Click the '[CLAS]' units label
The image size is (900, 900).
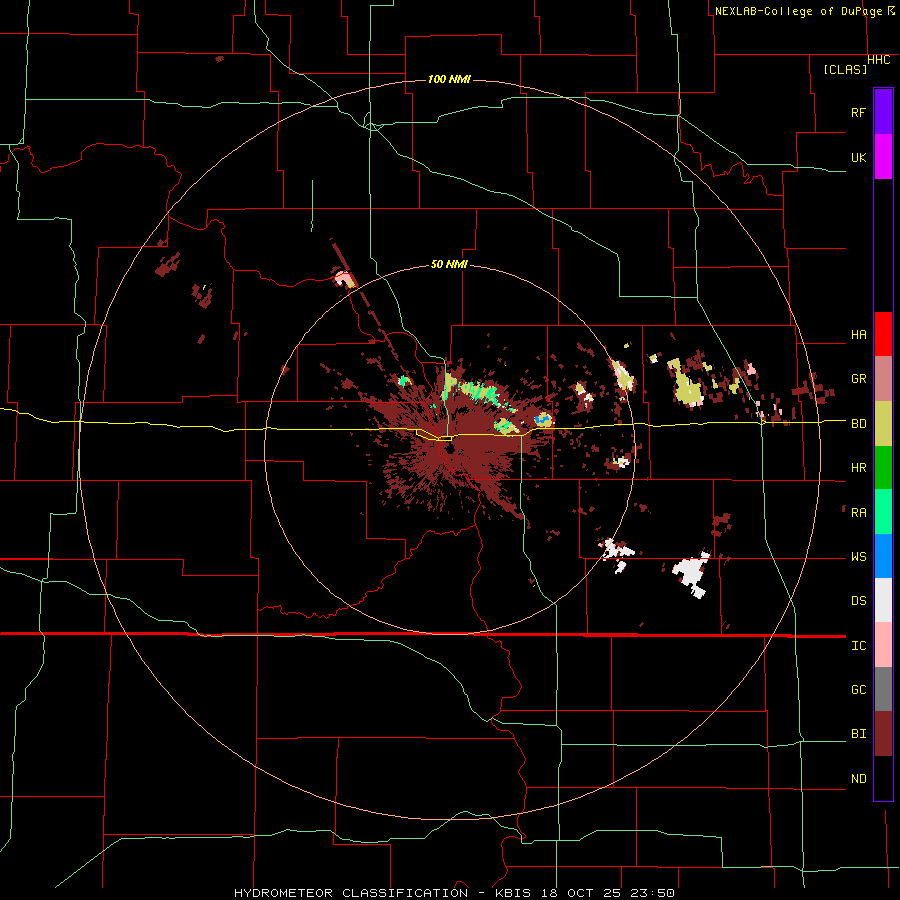[845, 69]
